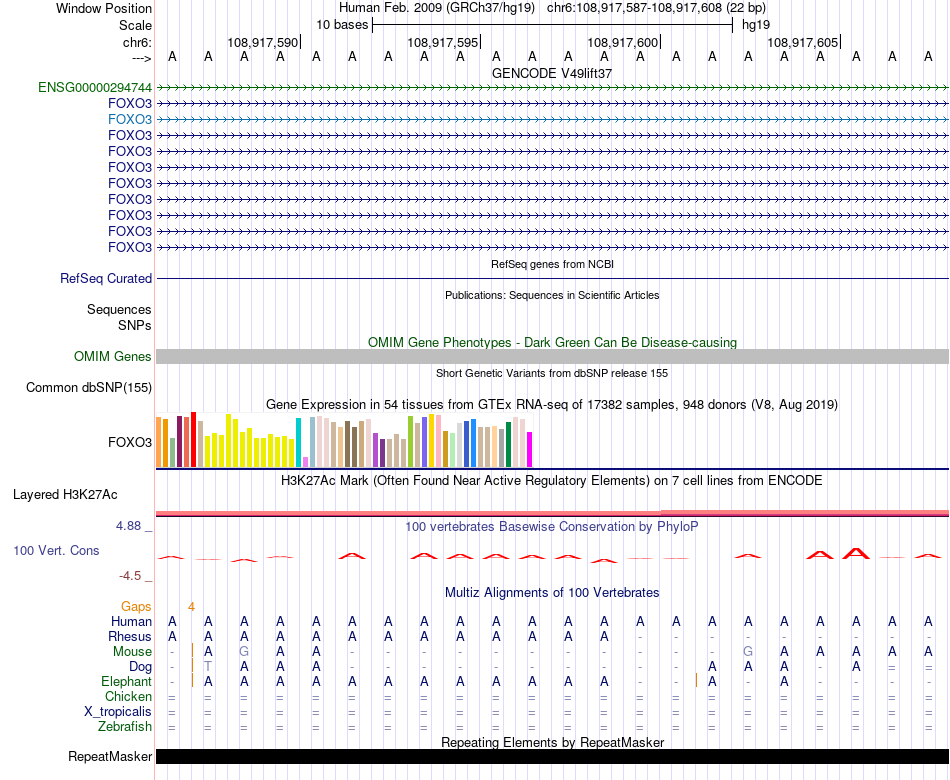Click 'Repeating Elements by RepeatMasker' title
950x780 pixels.
(552, 742)
